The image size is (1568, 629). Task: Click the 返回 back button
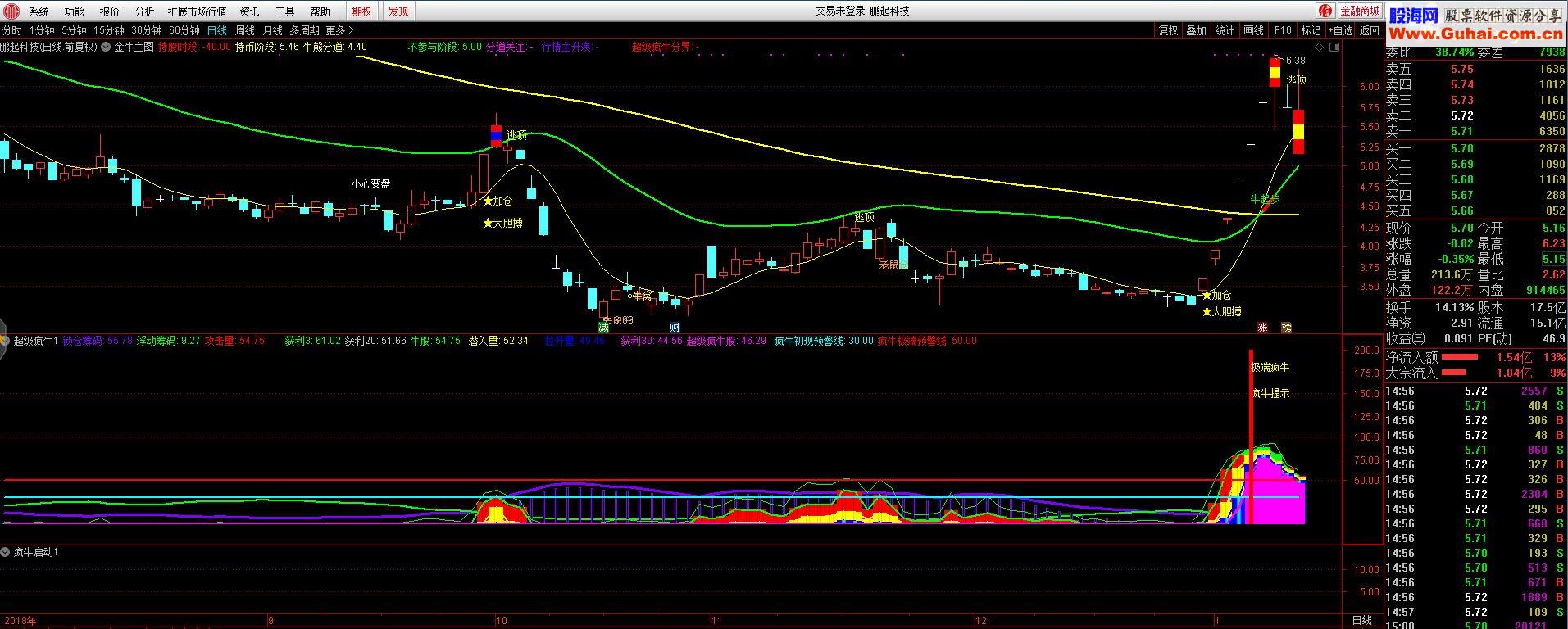(1369, 30)
